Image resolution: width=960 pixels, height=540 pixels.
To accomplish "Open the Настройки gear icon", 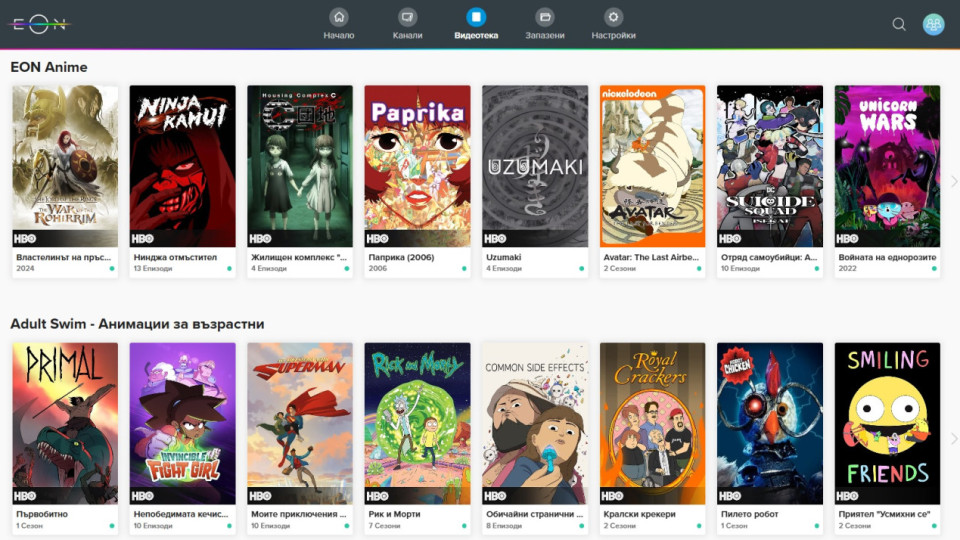I will [613, 17].
